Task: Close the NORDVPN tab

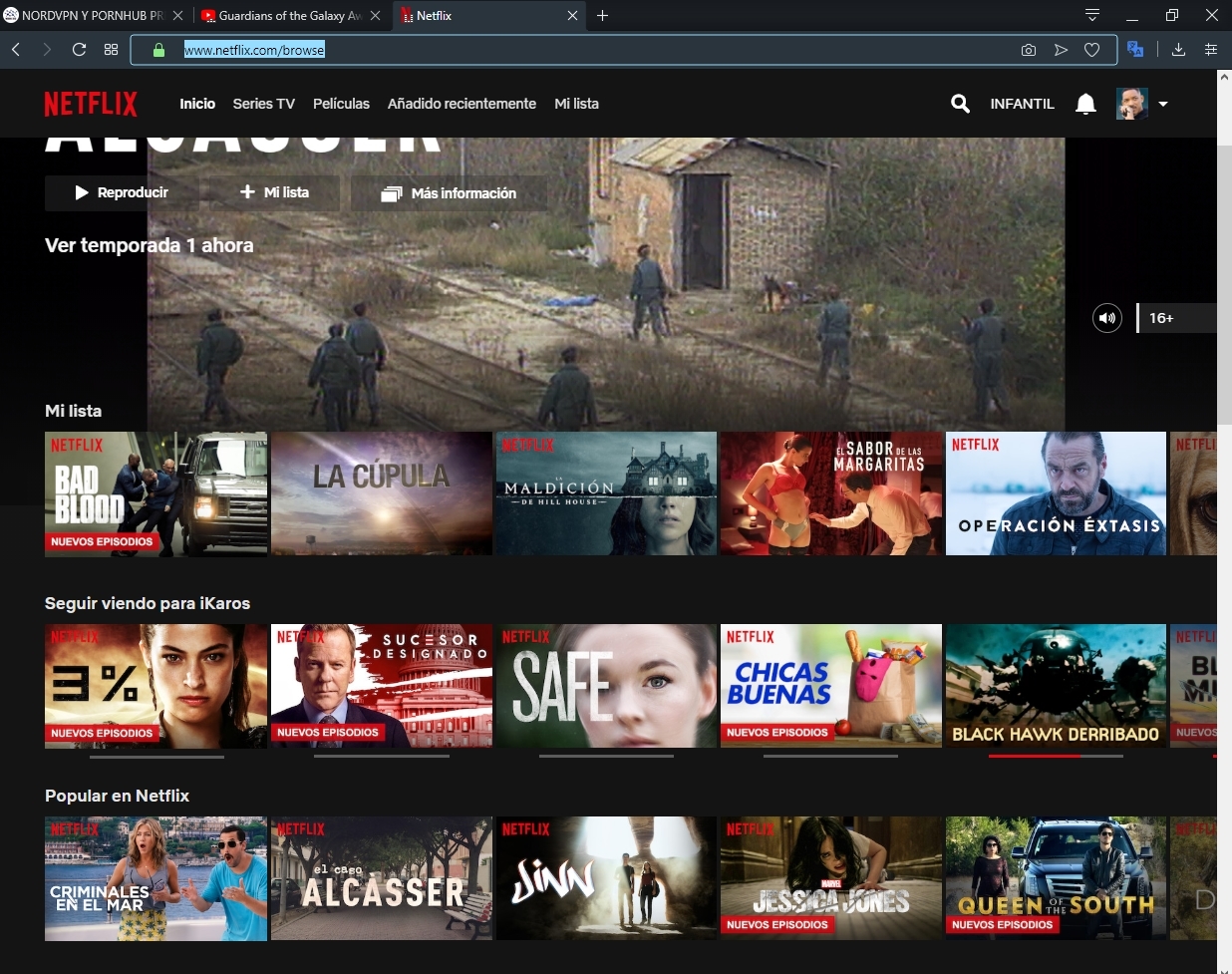Action: (177, 15)
